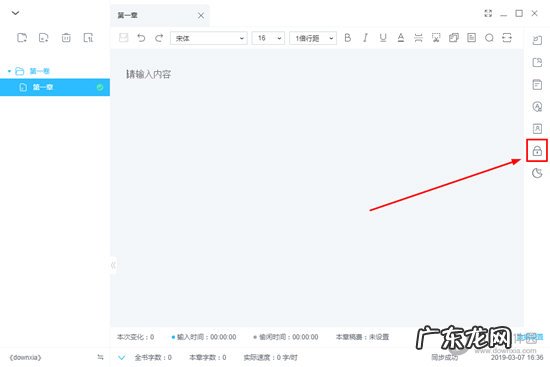The image size is (550, 367).
Task: Select the 第一卷 folder in tree
Action: (x=40, y=71)
